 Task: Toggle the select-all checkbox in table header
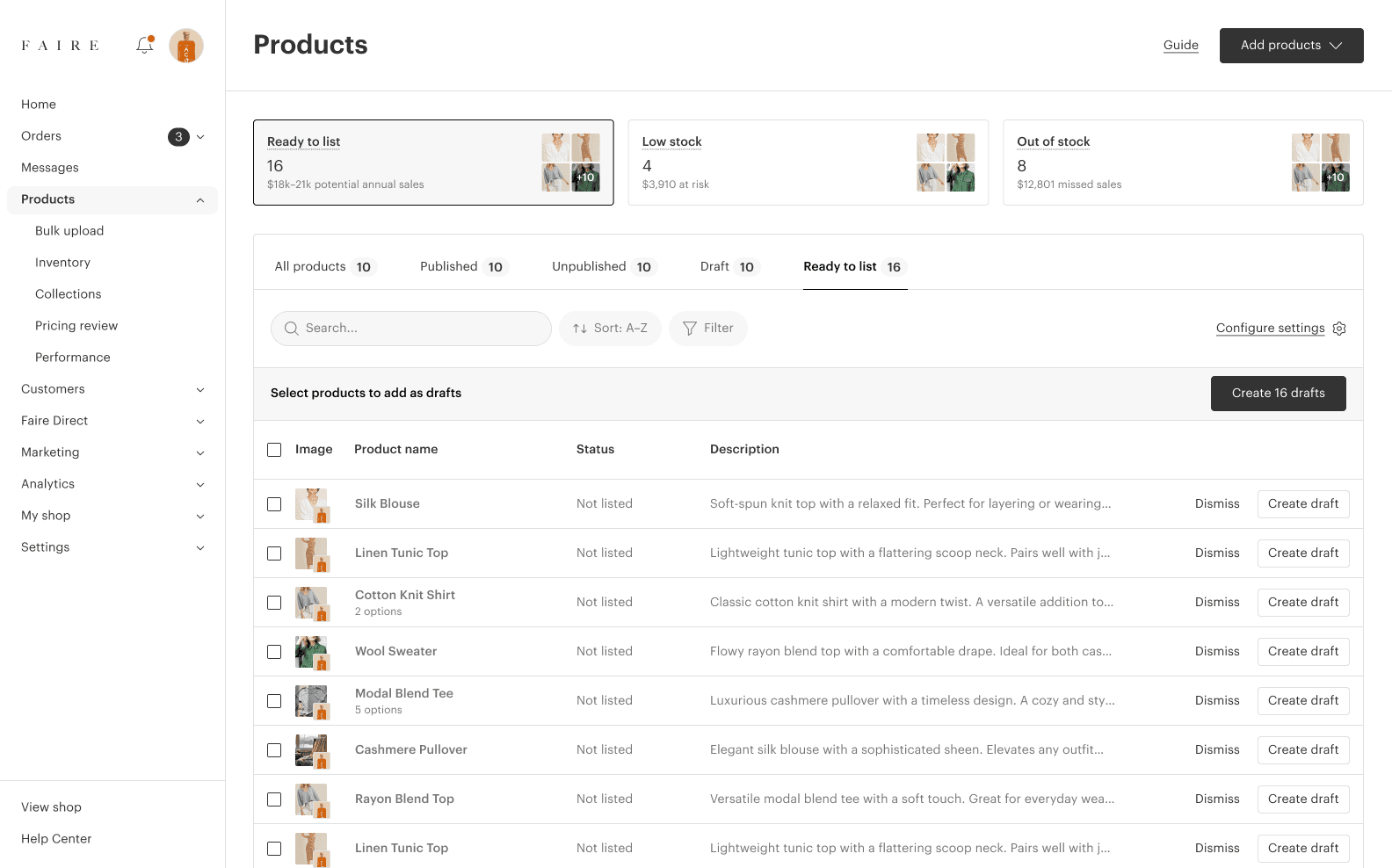click(x=274, y=450)
